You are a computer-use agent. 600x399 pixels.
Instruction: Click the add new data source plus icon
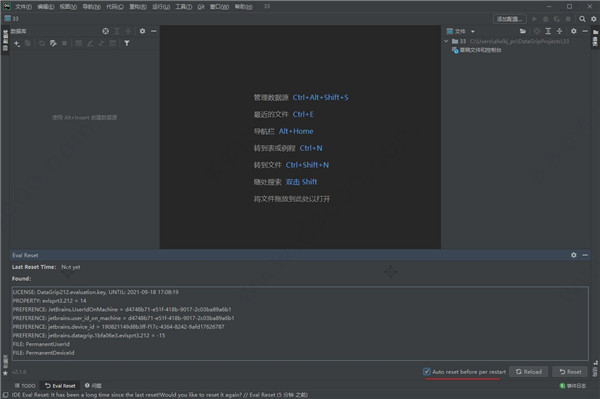tap(17, 44)
